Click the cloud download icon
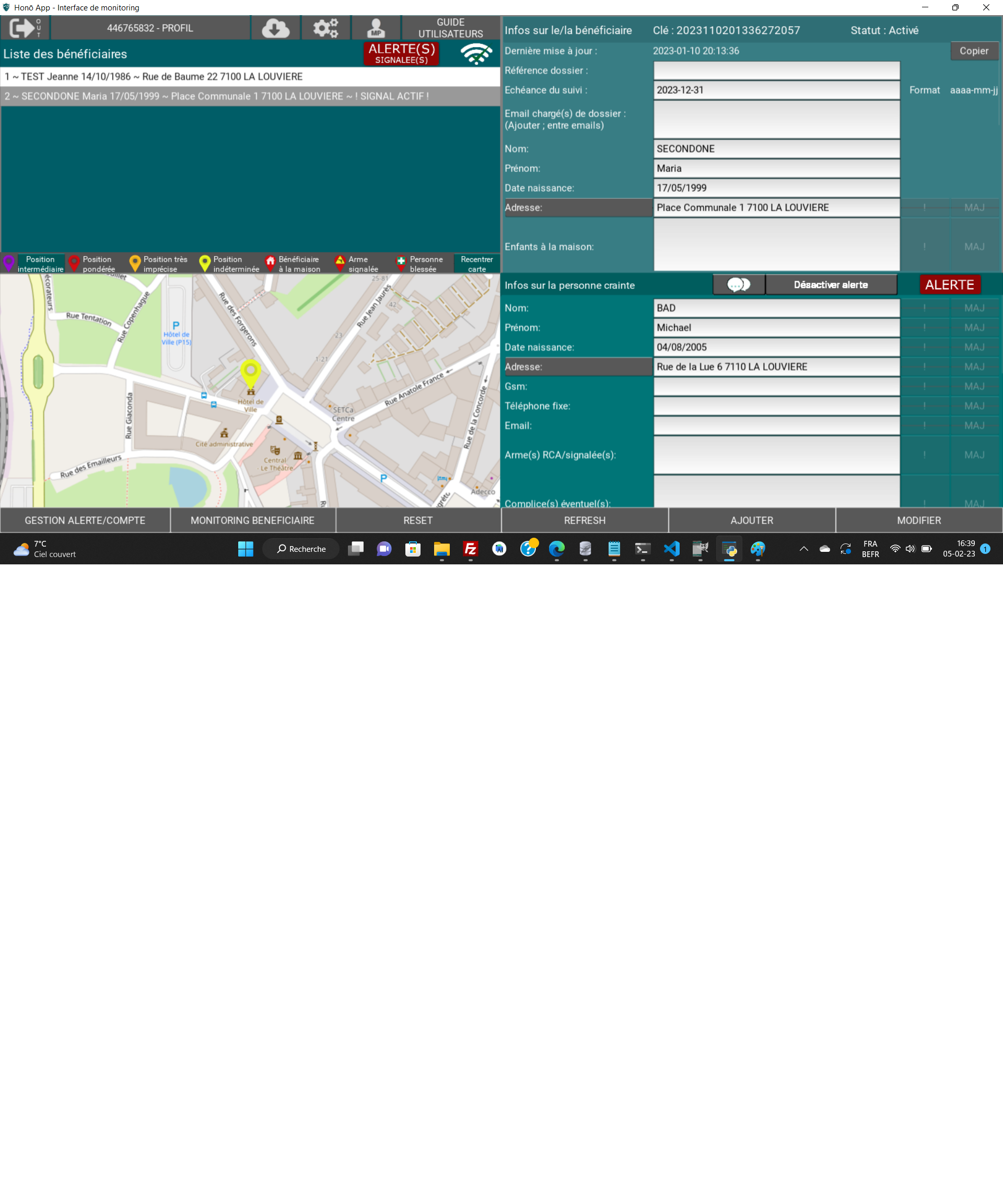1003x1204 pixels. point(275,28)
